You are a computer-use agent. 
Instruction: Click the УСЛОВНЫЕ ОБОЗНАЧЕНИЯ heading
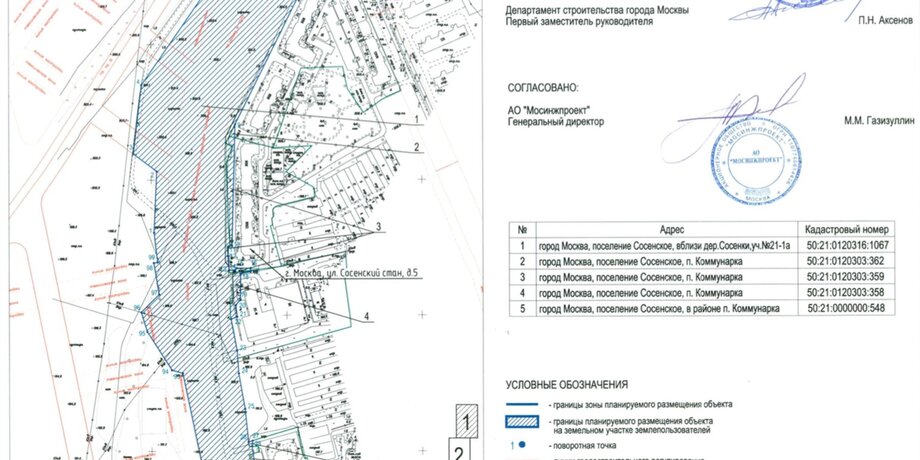566,384
